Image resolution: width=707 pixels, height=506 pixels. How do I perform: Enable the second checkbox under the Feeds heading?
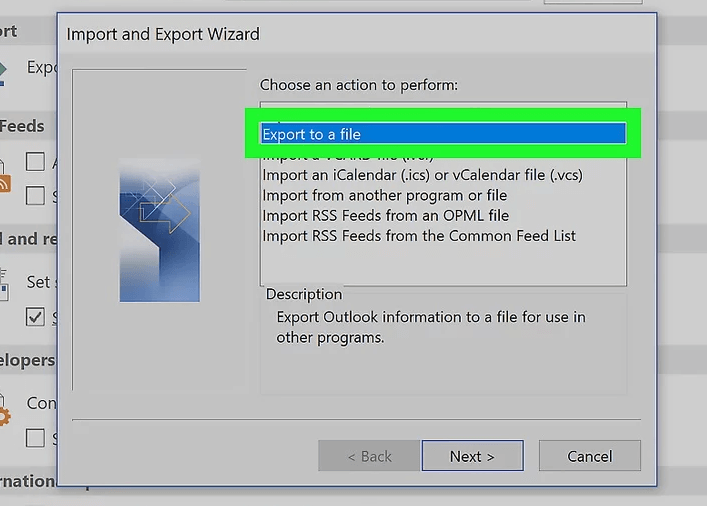pyautogui.click(x=36, y=195)
